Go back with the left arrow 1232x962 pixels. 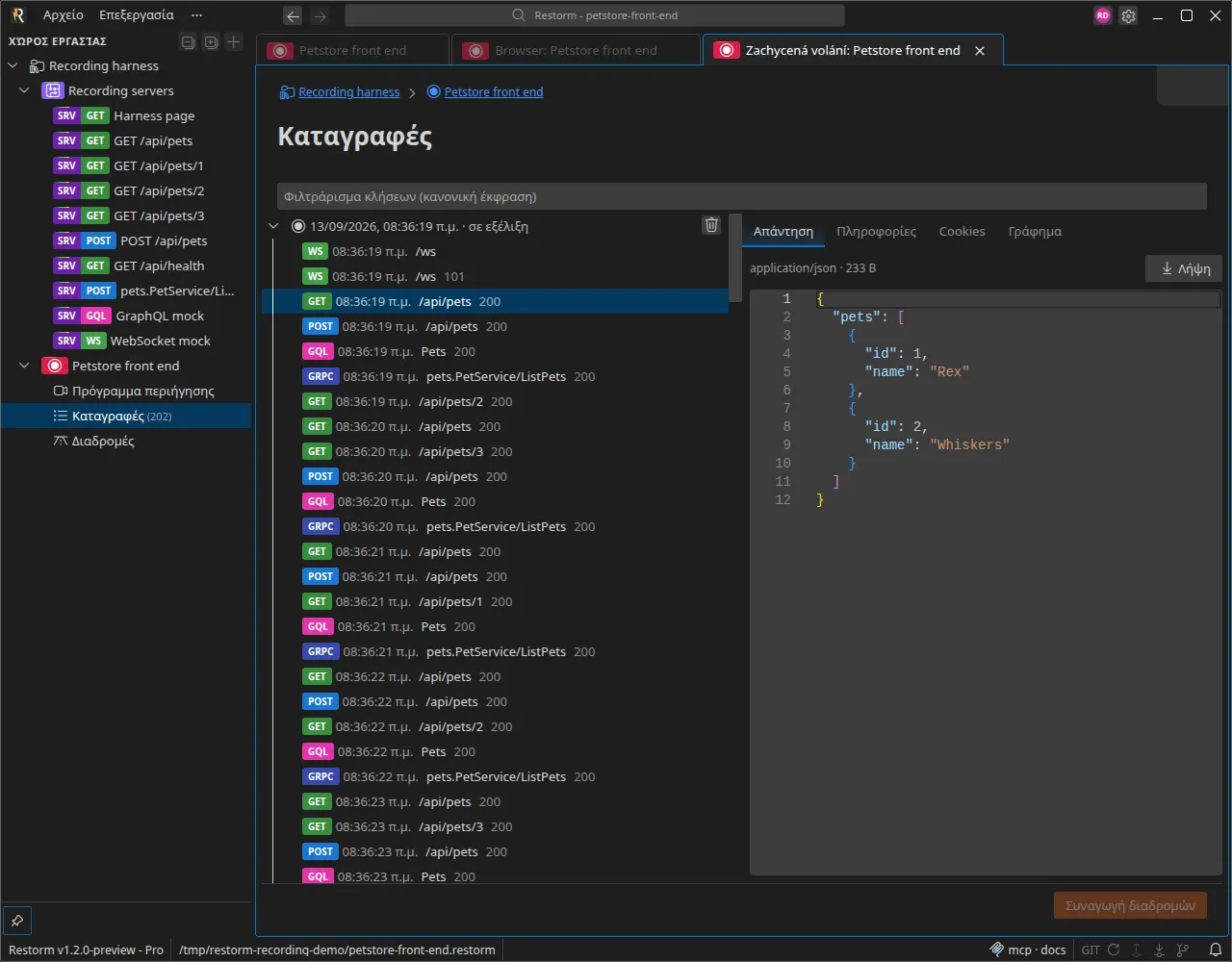pos(294,15)
